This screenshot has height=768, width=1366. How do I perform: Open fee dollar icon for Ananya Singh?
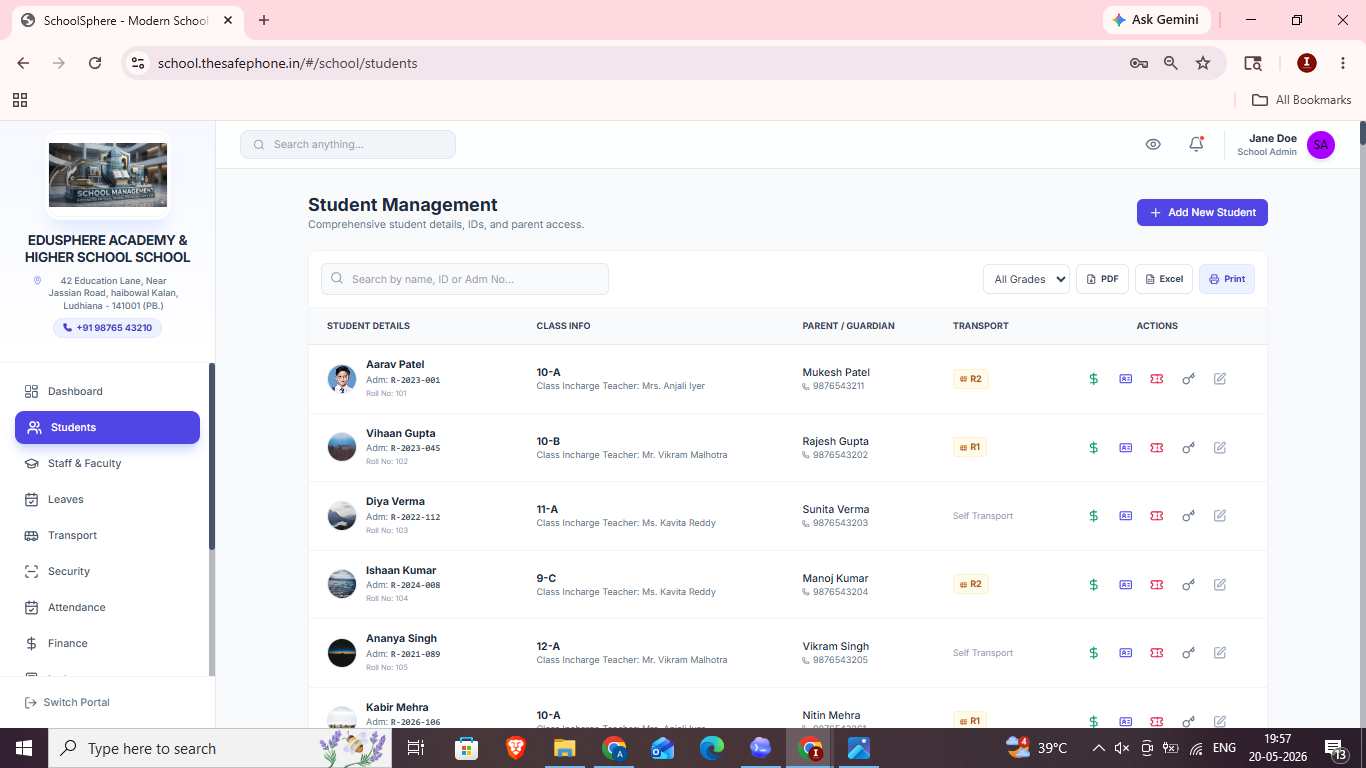[1094, 653]
